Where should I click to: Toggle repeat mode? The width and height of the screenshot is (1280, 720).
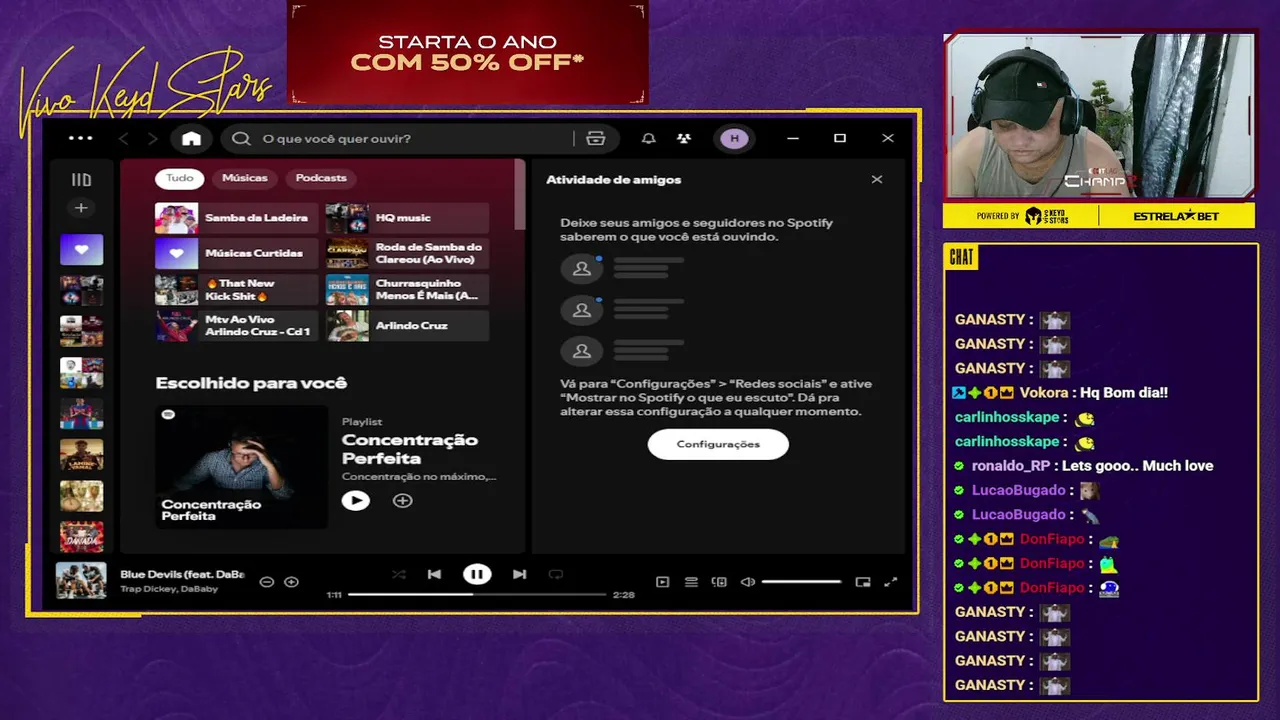point(556,574)
